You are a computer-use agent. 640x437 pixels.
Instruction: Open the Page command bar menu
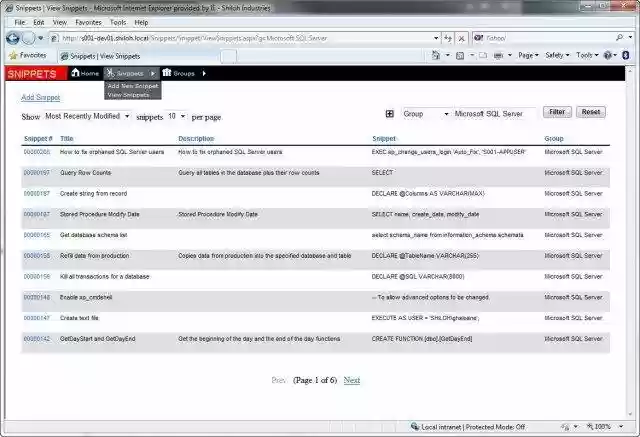pyautogui.click(x=528, y=55)
